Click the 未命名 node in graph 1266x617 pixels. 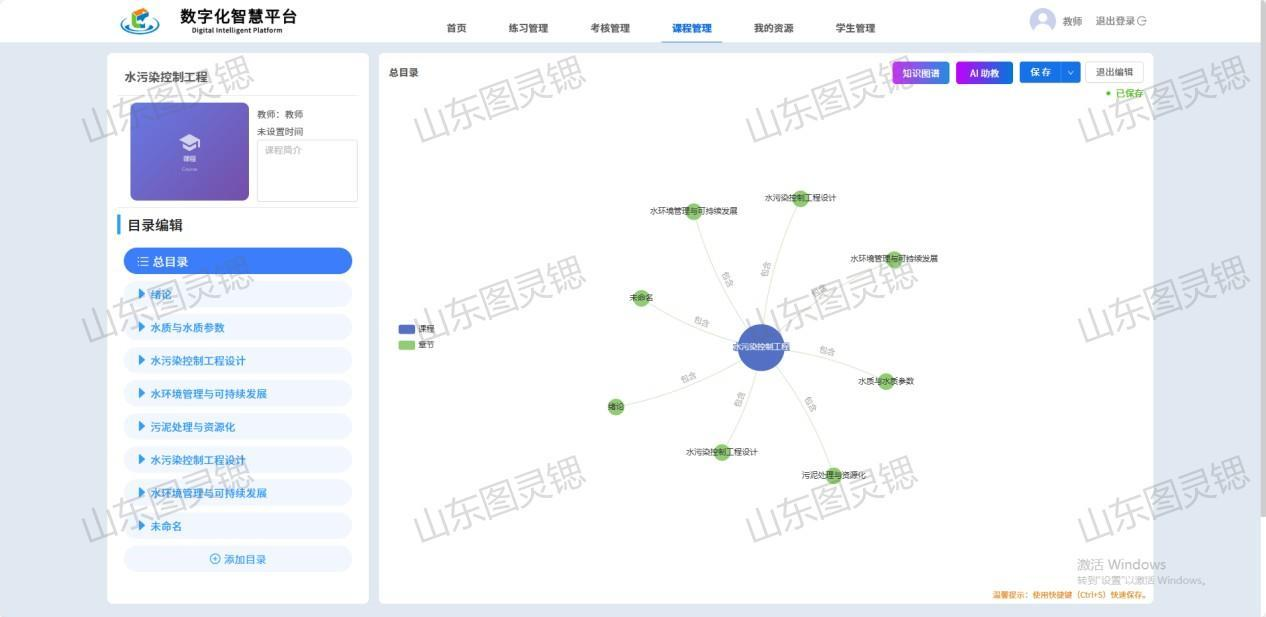[642, 298]
